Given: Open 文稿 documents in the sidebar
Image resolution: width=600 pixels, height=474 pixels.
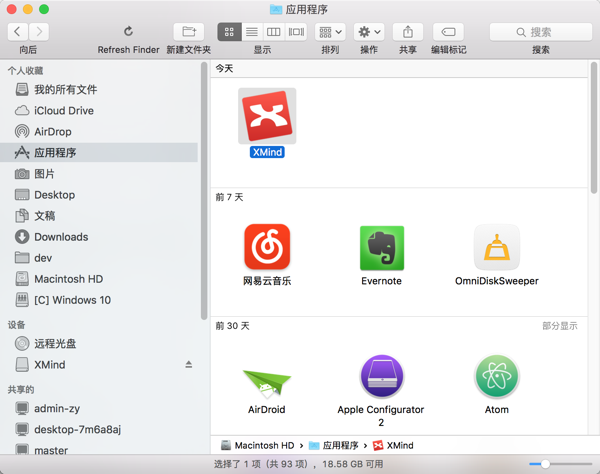Looking at the screenshot, I should 99,216.
